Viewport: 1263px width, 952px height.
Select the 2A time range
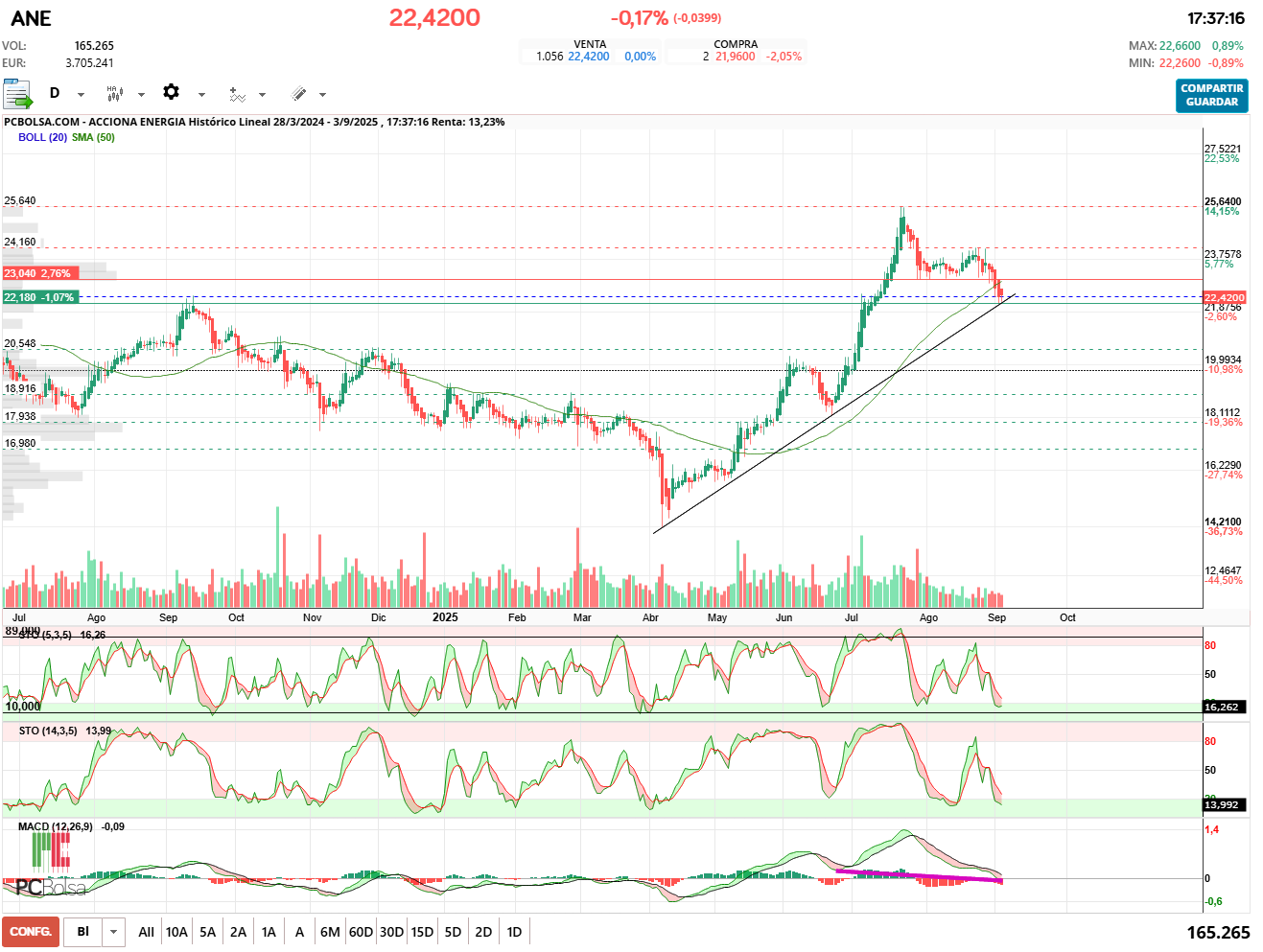[239, 932]
